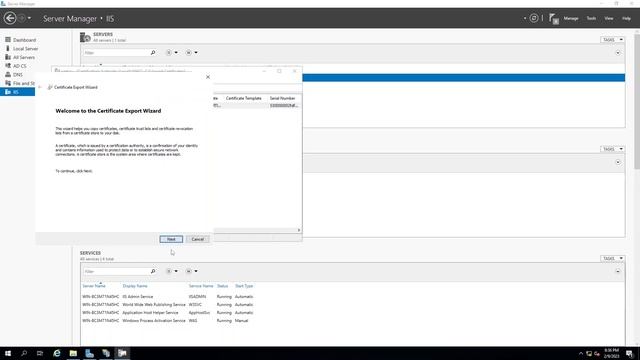Screen dimensions: 640x360
Task: Sort services by Status column
Action: (222, 286)
